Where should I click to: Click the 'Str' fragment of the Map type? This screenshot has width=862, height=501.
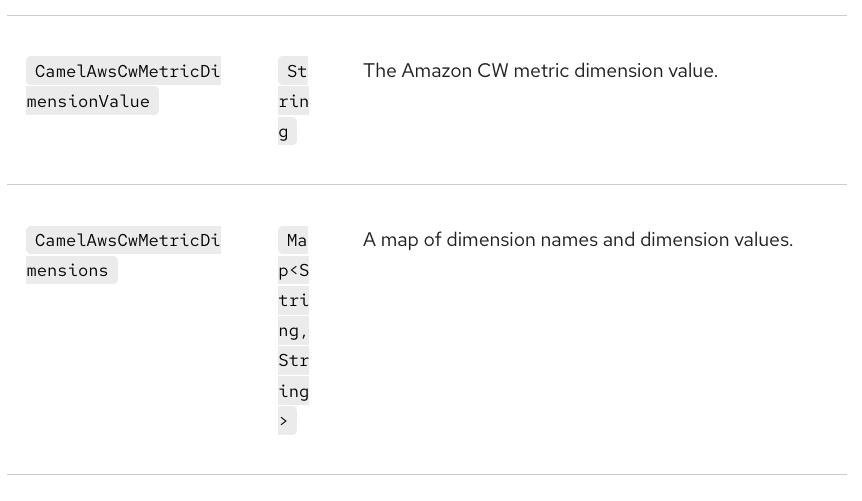[x=294, y=360]
